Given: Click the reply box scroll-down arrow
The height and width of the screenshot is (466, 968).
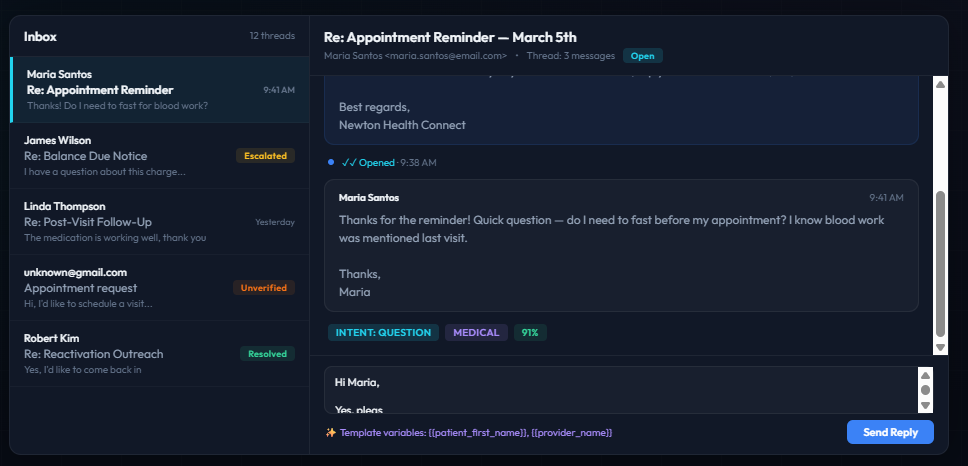Looking at the screenshot, I should pos(925,405).
